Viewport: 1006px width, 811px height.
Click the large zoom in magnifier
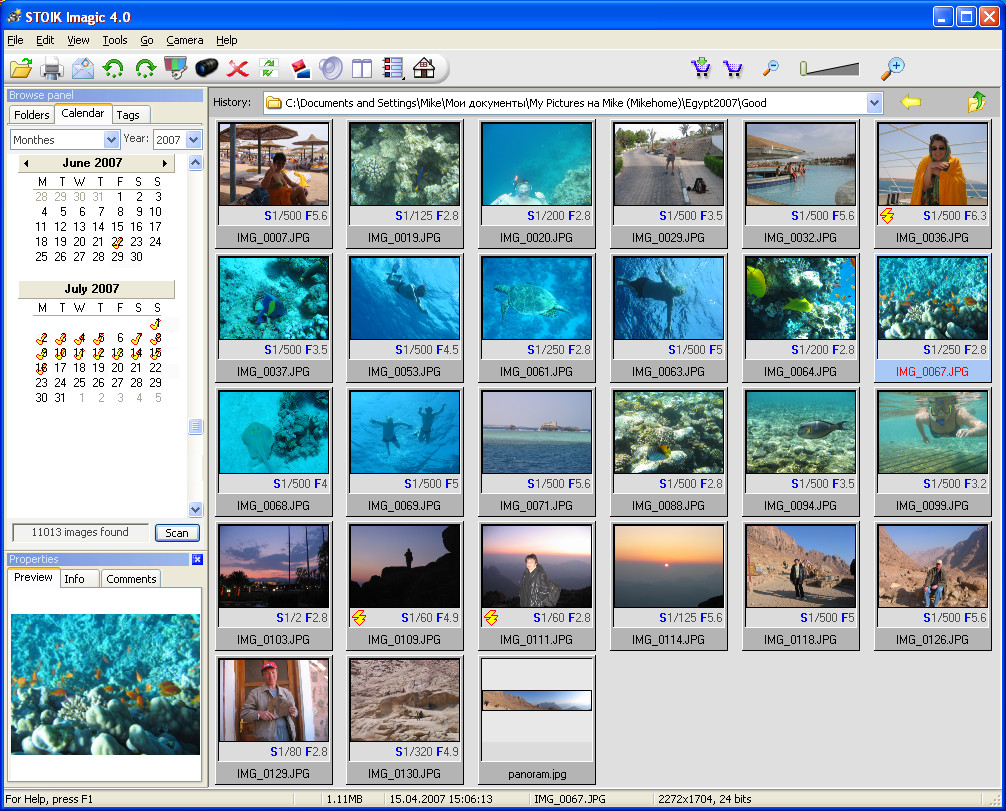892,67
